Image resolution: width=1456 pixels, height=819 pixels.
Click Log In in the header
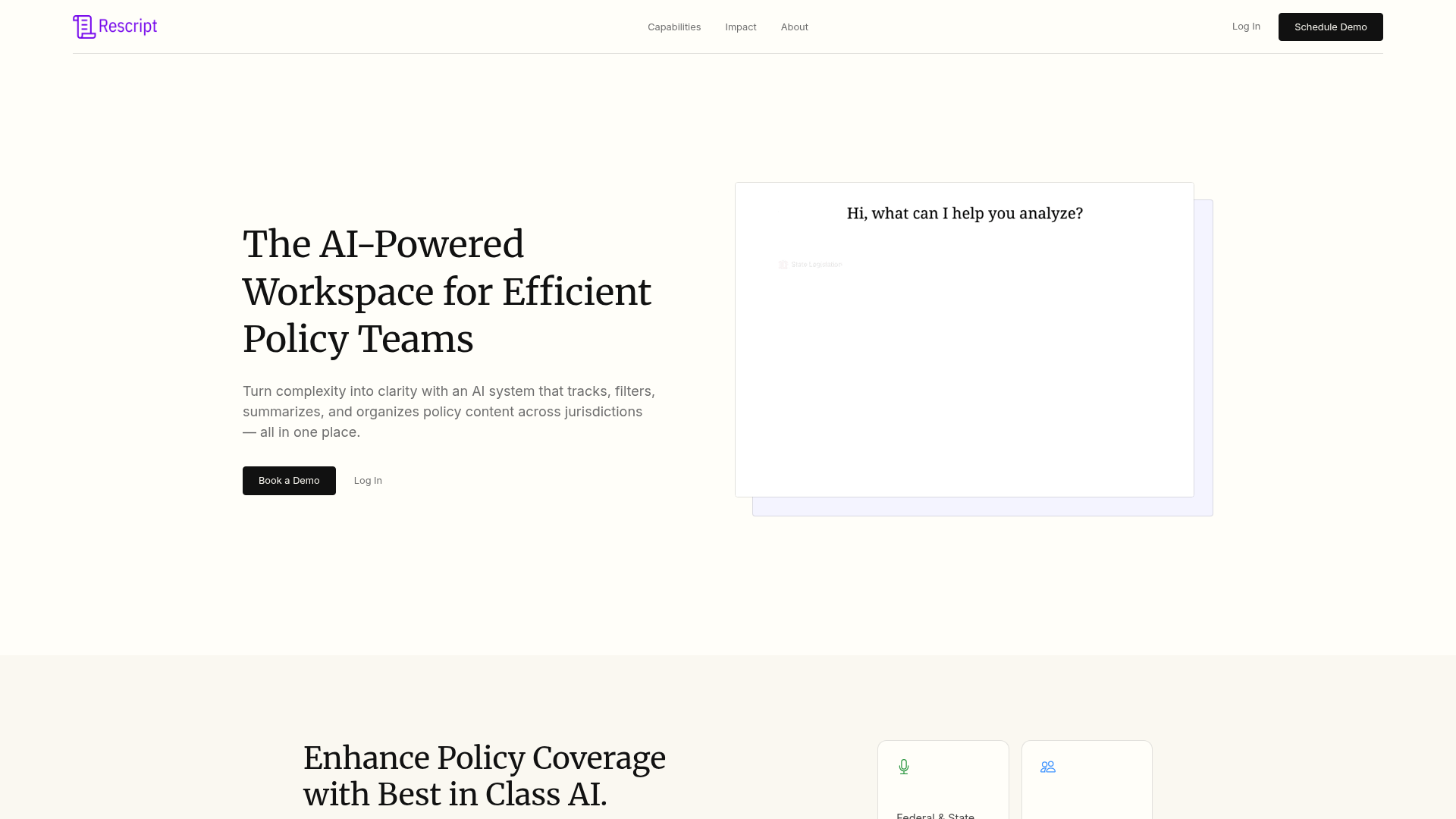[1246, 27]
